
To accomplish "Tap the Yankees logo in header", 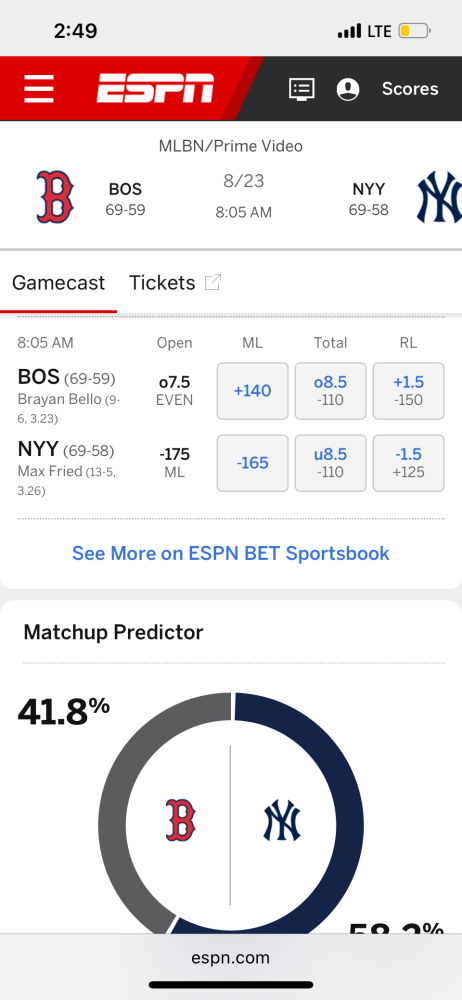I will pos(440,196).
